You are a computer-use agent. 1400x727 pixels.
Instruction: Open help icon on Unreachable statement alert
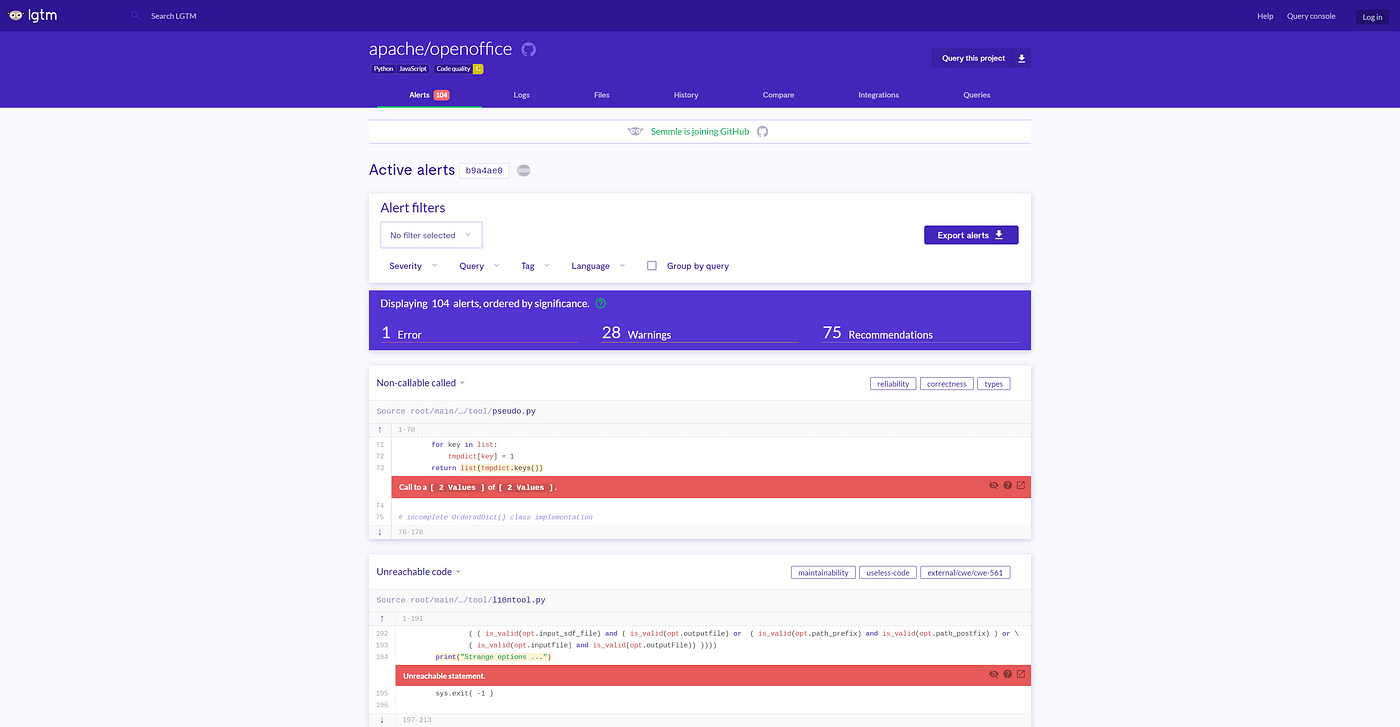point(1007,674)
